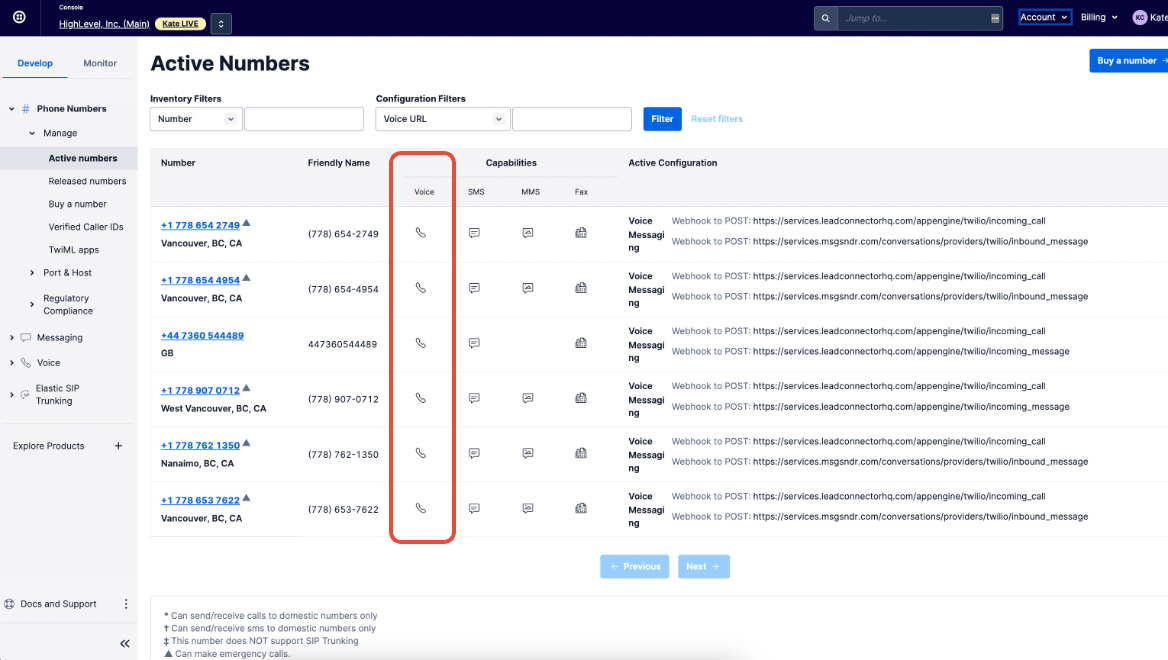Click the Voice capability phone icon for +1 778 654 2749
The image size is (1168, 660).
pos(422,233)
